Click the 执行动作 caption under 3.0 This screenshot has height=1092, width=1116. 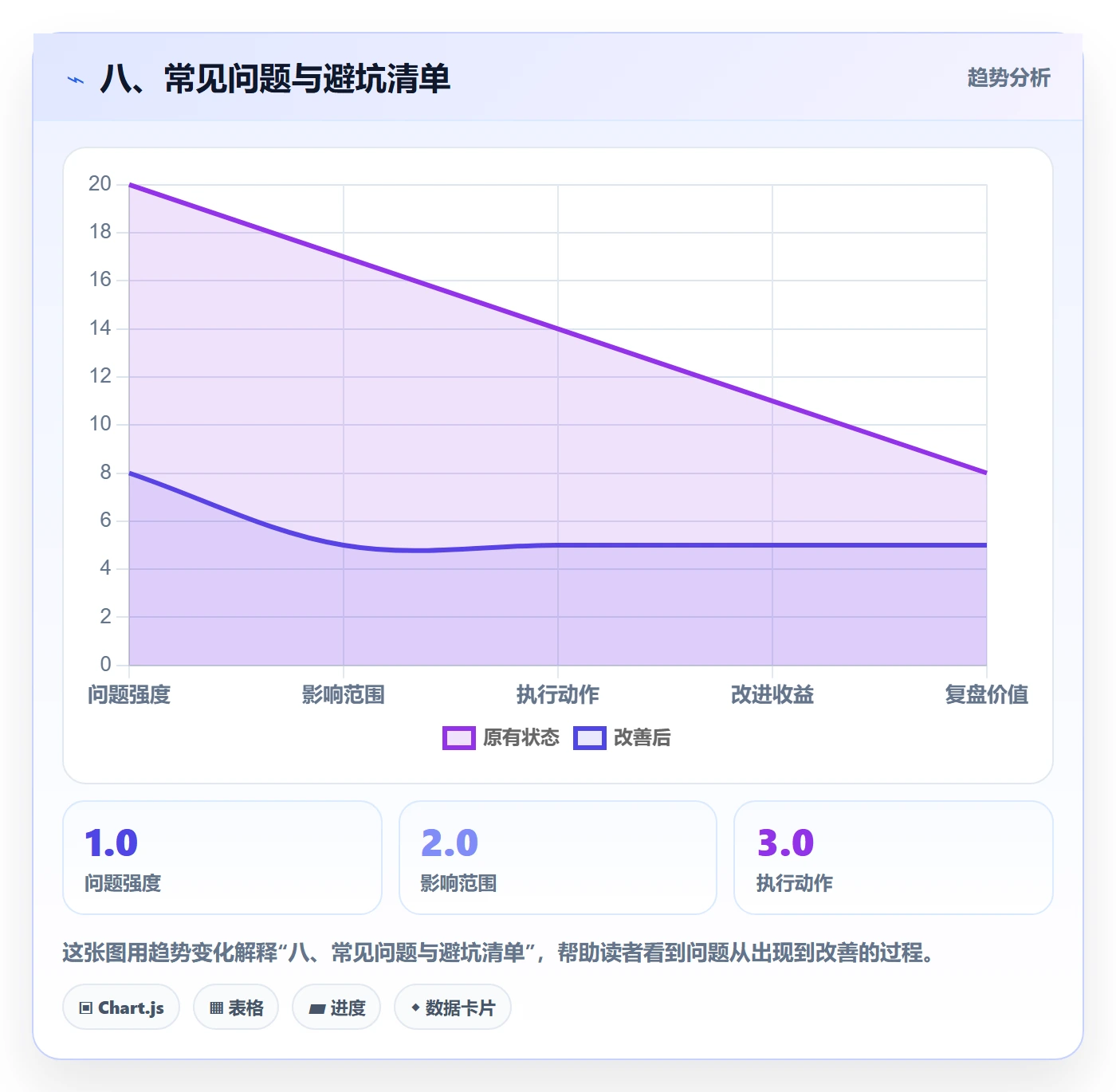click(795, 883)
